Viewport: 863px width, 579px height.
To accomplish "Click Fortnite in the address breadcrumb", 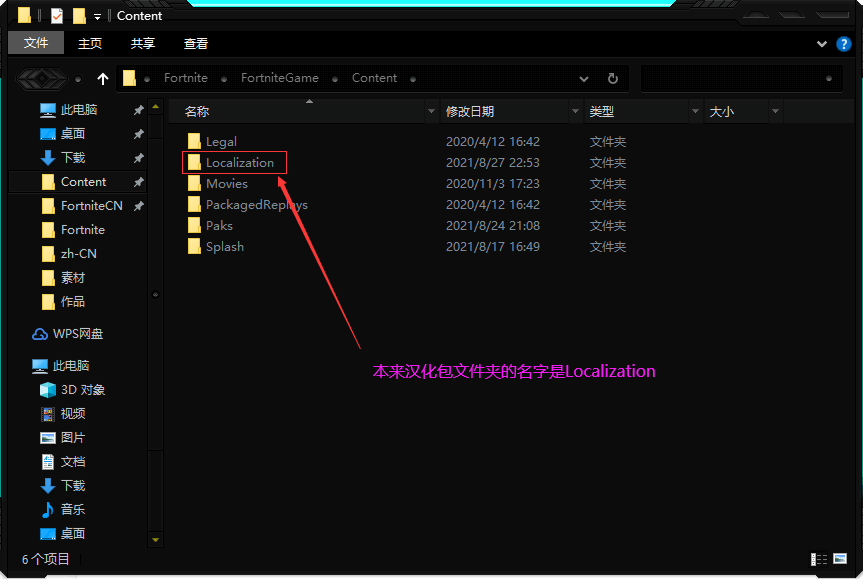I will coord(185,78).
